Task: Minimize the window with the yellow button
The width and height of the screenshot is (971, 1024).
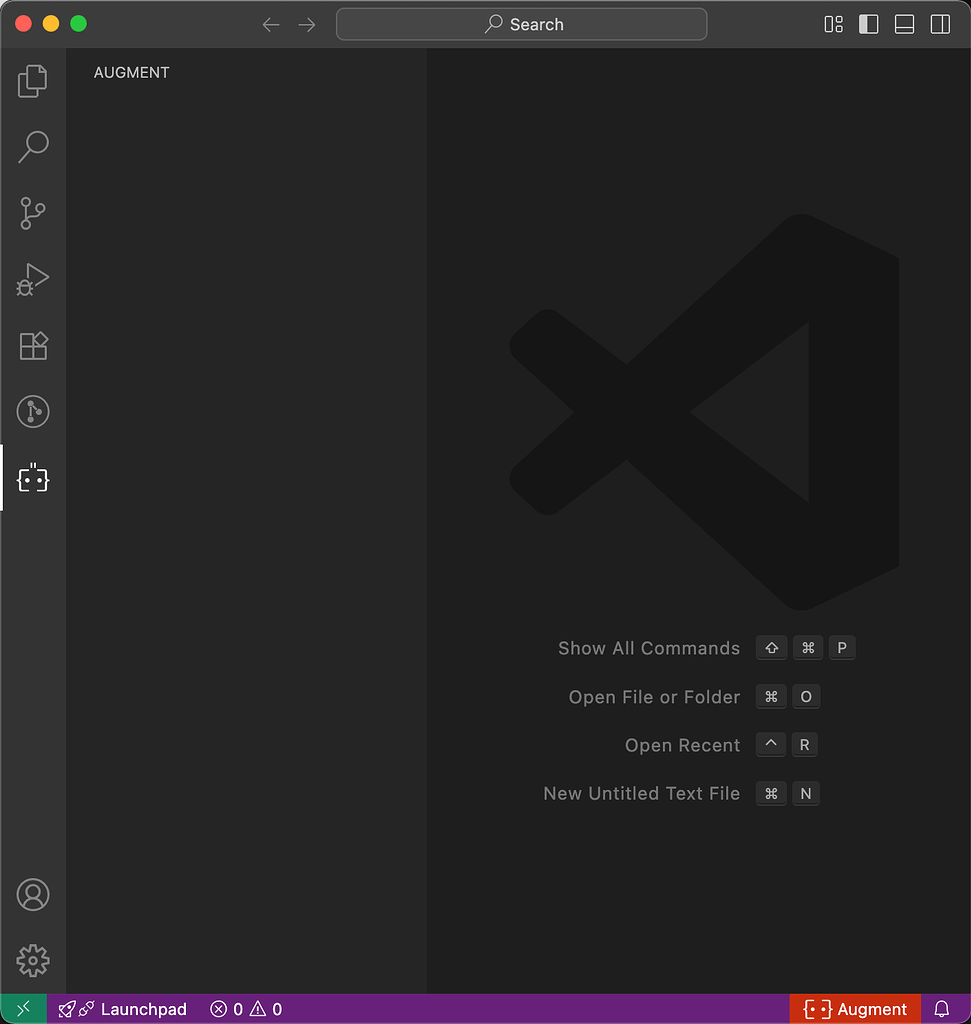Action: point(51,24)
